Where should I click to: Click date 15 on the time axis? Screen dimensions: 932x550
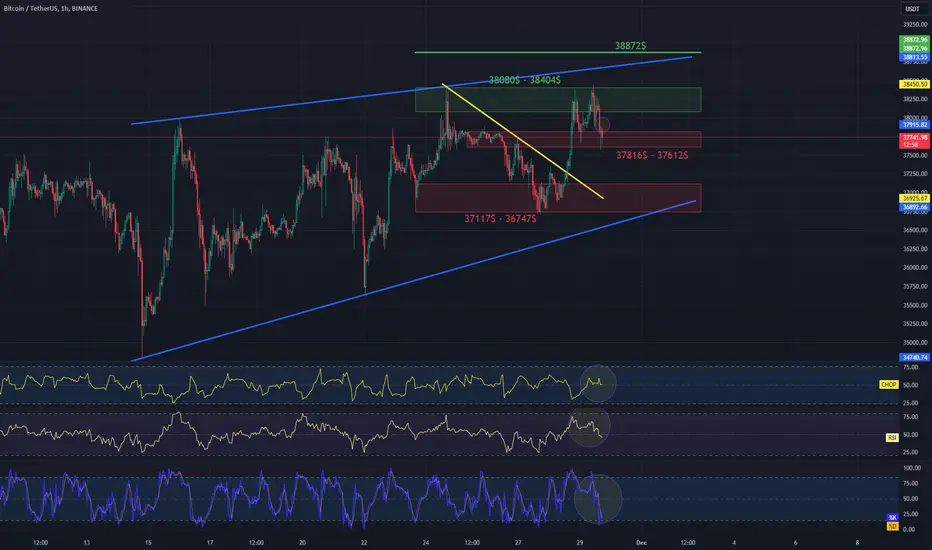pos(148,542)
